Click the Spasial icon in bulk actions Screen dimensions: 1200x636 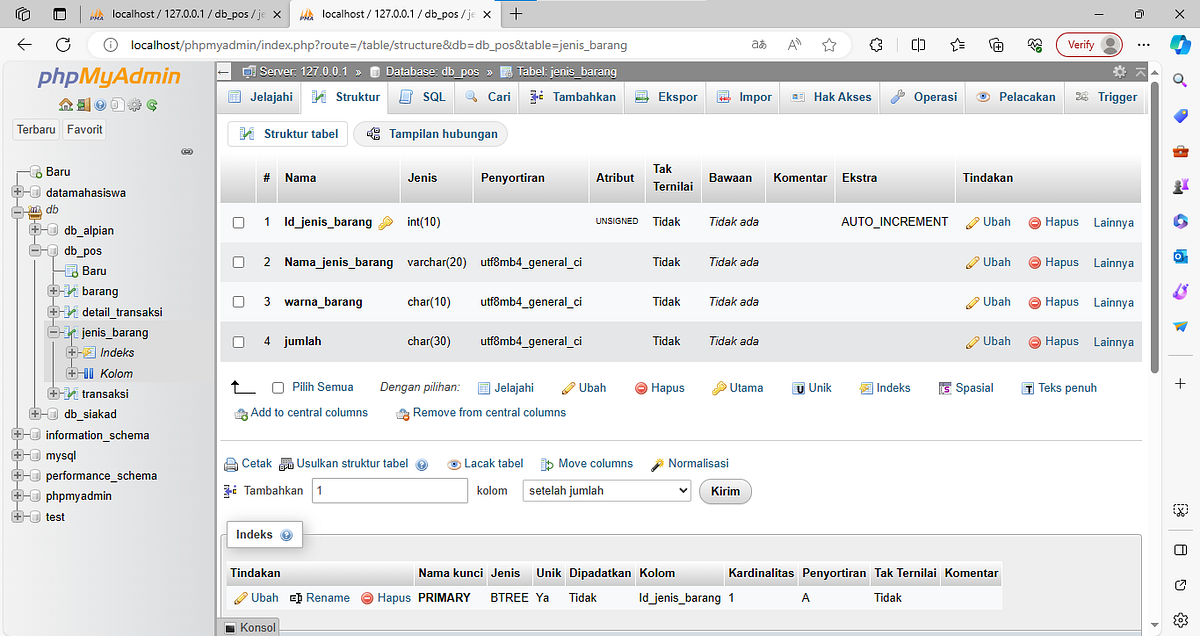(945, 388)
